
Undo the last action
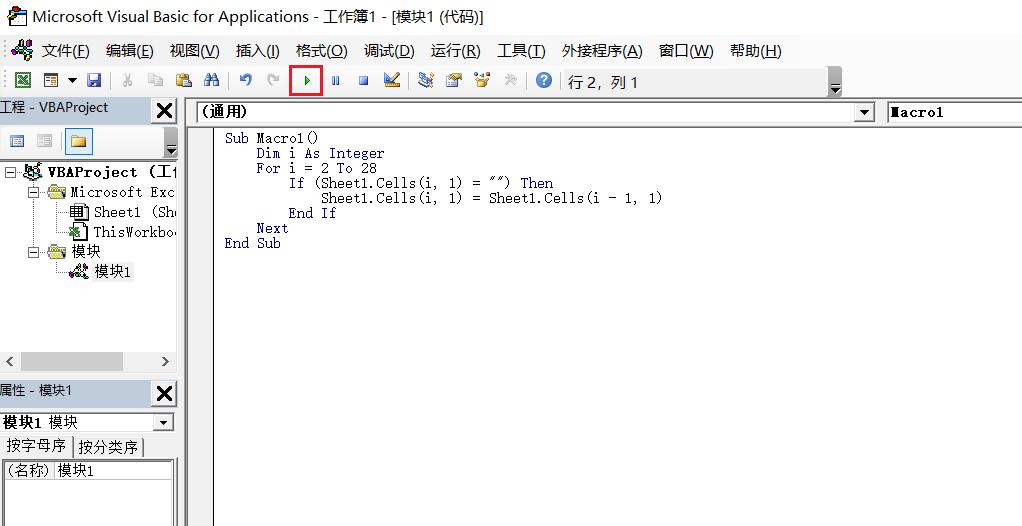pos(246,80)
